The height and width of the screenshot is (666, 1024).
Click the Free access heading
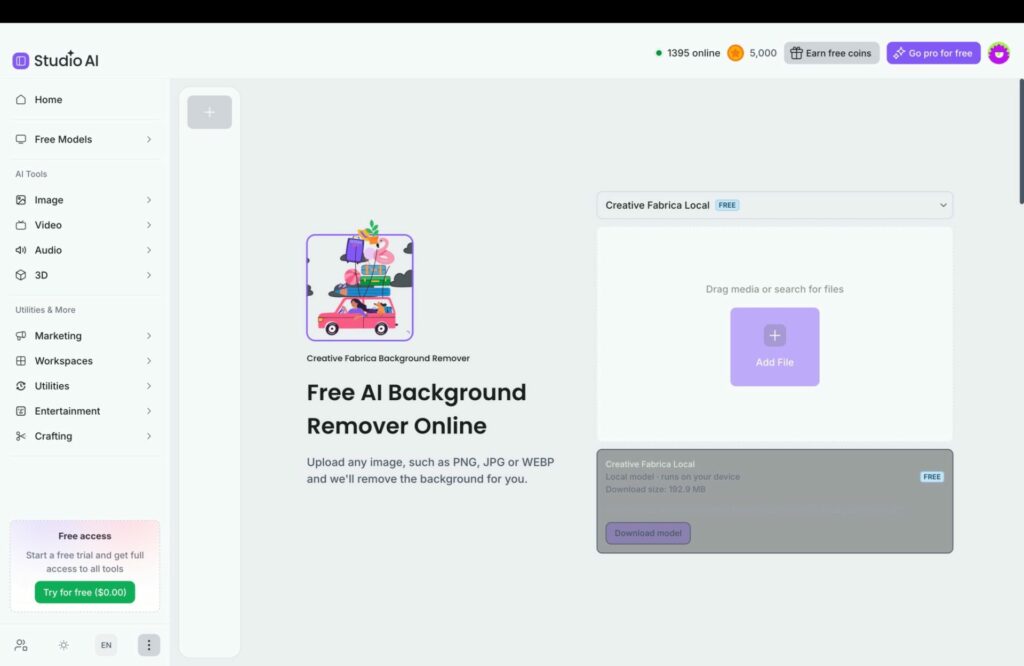click(85, 536)
